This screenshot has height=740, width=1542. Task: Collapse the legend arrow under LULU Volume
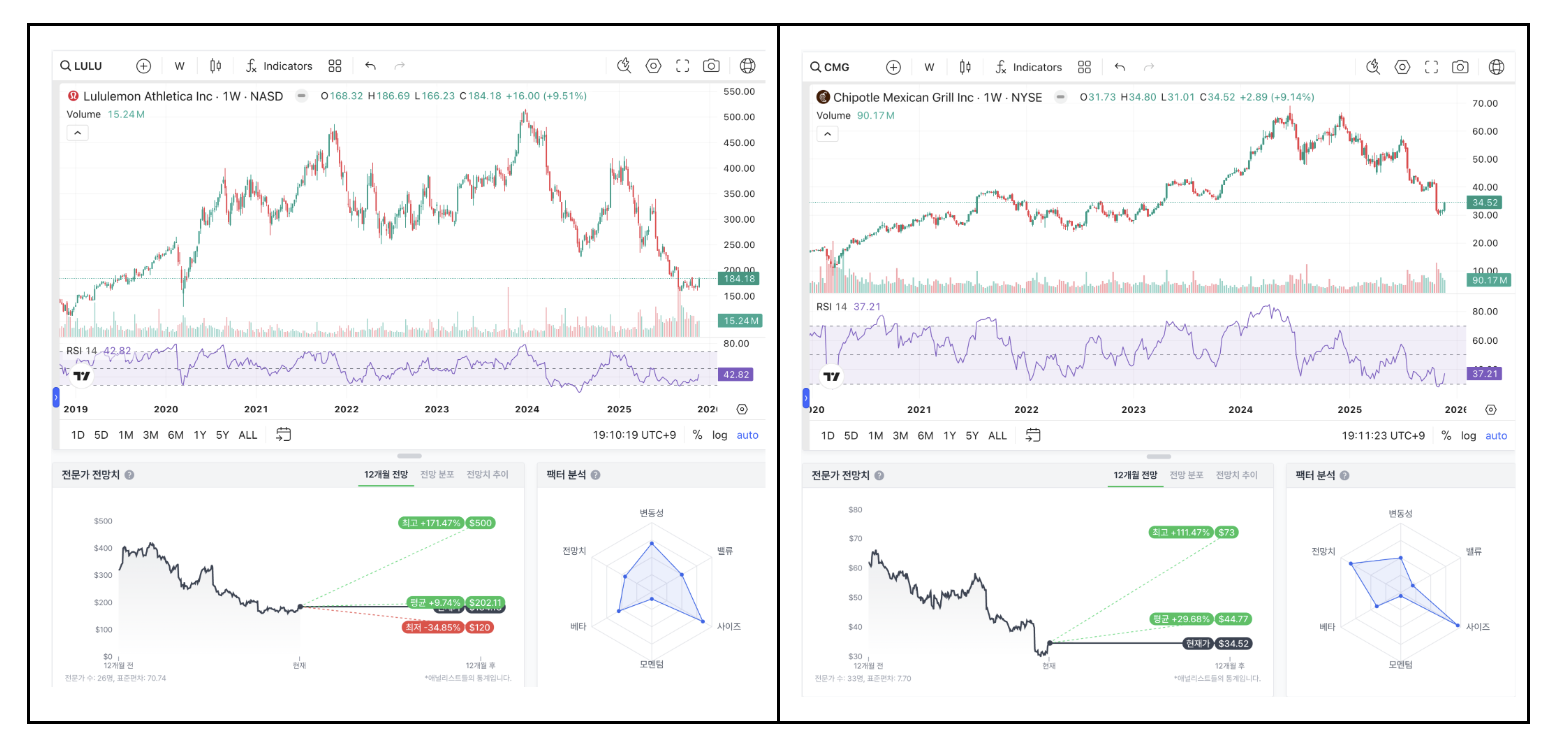78,133
